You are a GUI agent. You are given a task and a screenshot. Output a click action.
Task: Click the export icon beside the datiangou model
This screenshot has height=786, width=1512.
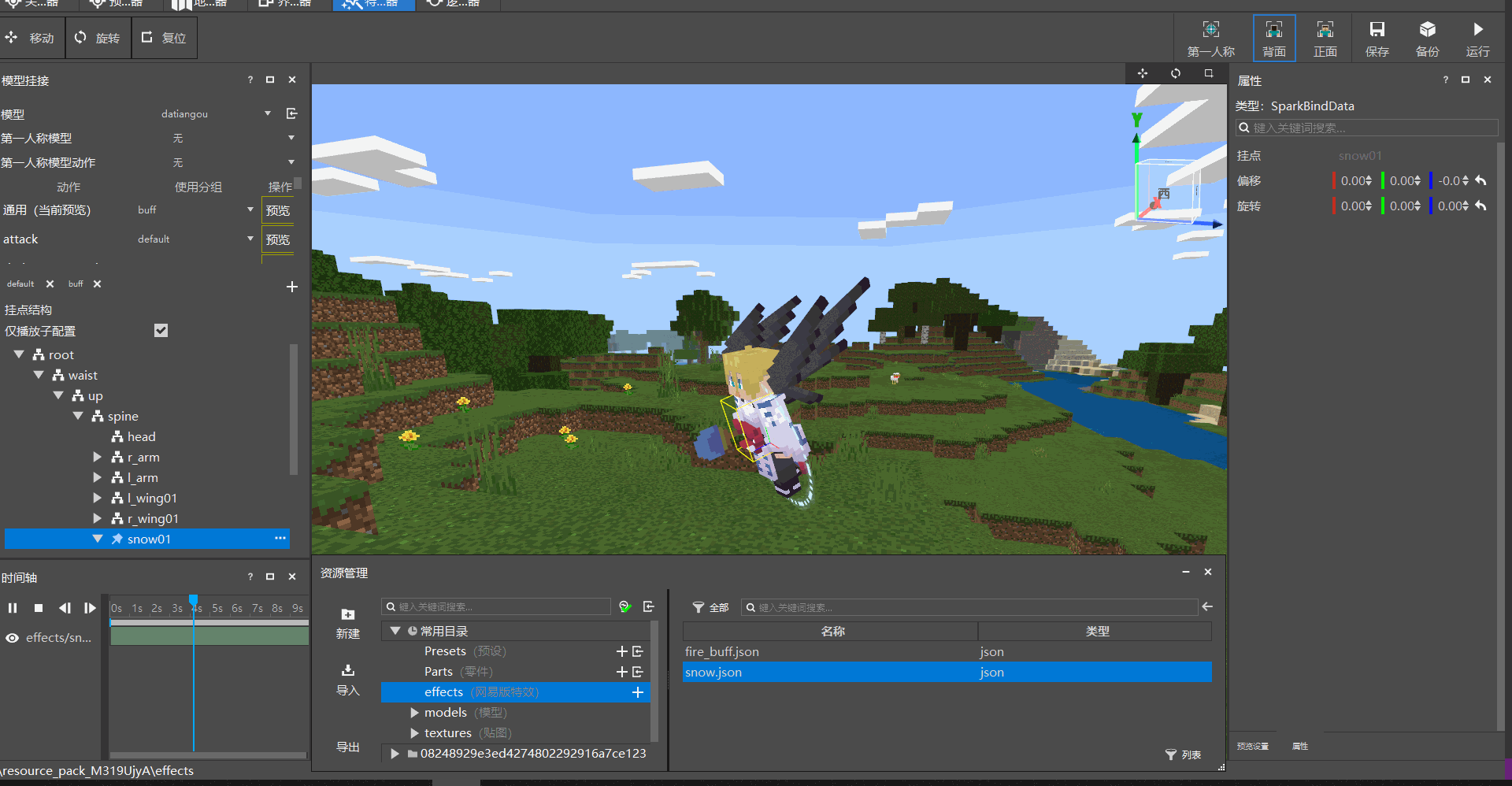click(291, 113)
